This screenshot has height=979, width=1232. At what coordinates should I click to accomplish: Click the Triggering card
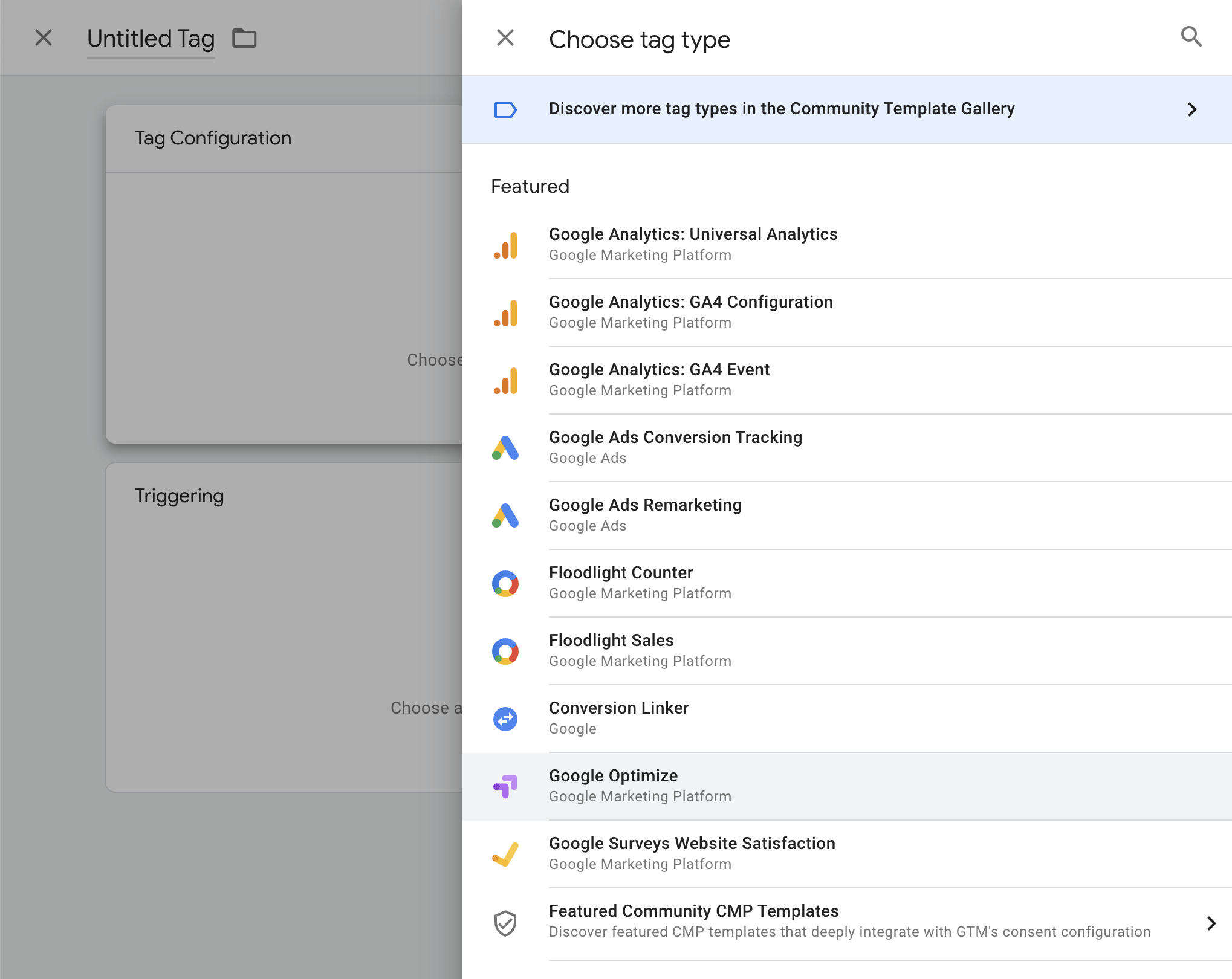click(284, 627)
